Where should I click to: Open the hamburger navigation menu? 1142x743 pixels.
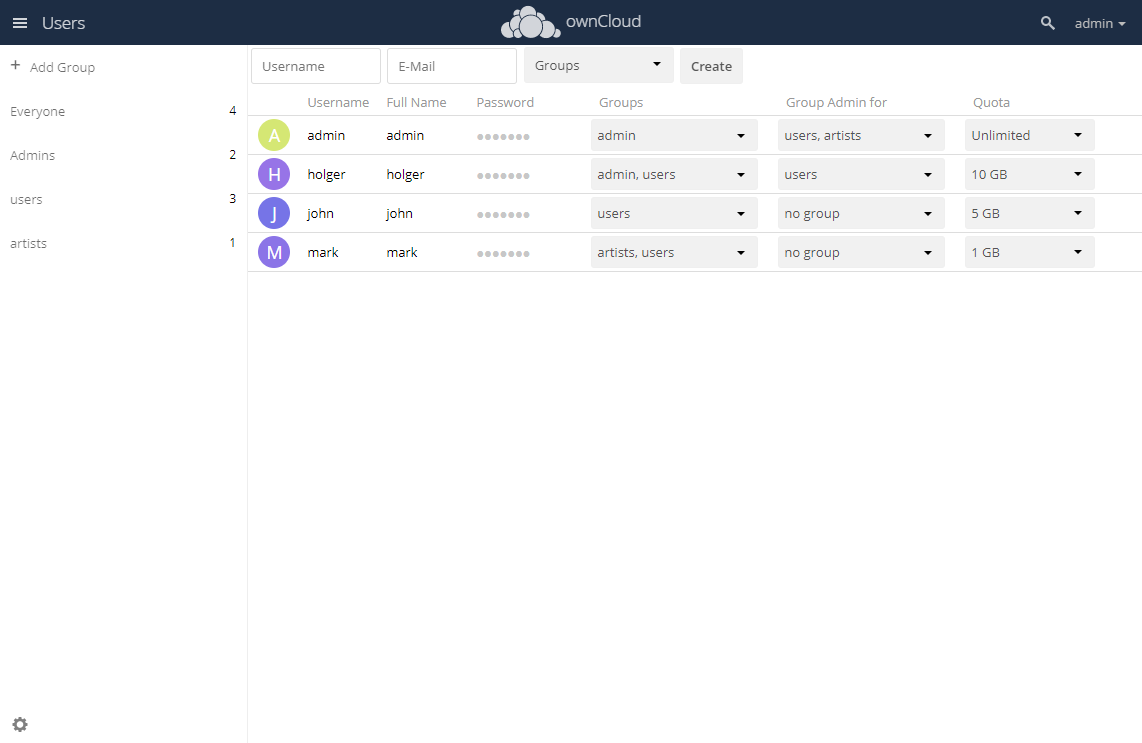pos(20,23)
